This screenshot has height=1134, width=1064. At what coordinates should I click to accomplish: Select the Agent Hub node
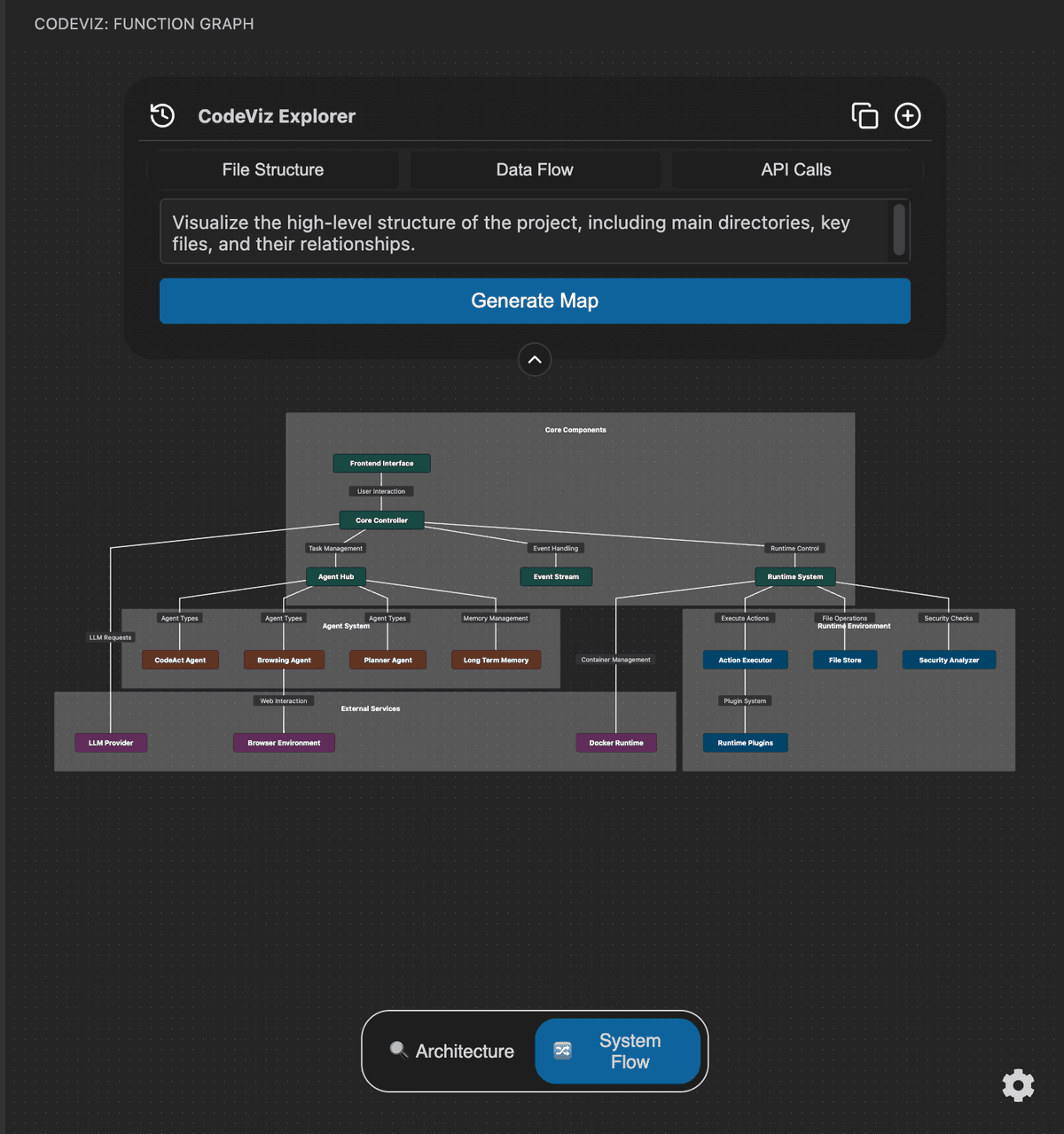(x=336, y=576)
